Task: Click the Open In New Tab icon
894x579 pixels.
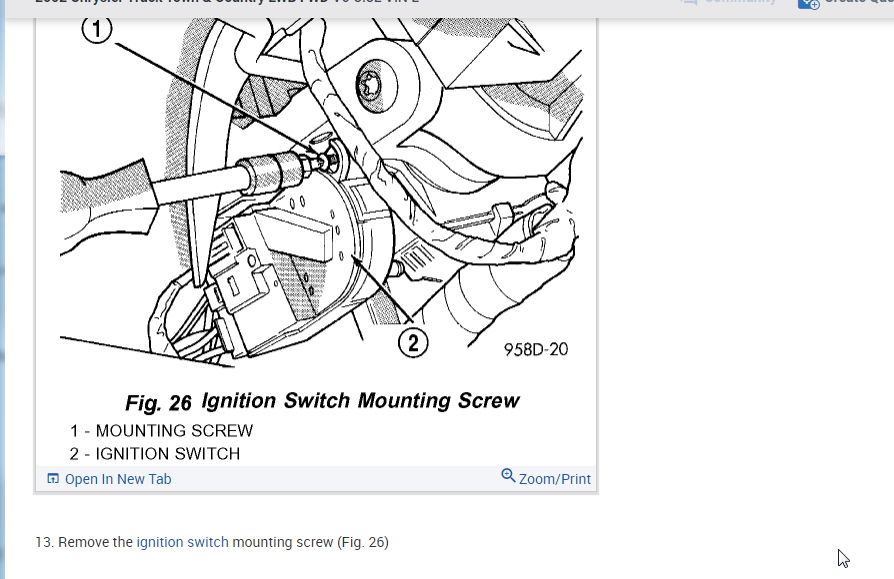Action: 53,479
